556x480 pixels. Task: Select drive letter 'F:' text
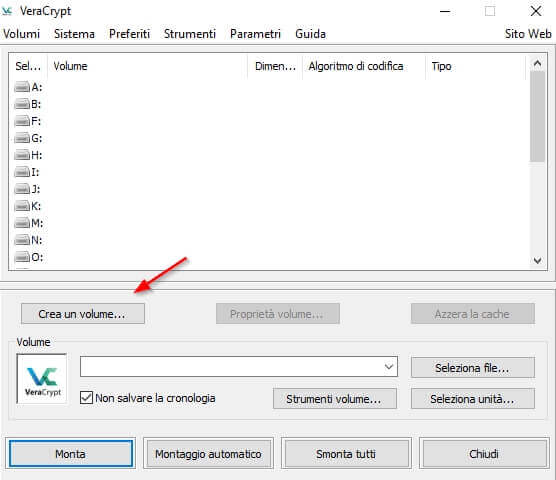36,121
